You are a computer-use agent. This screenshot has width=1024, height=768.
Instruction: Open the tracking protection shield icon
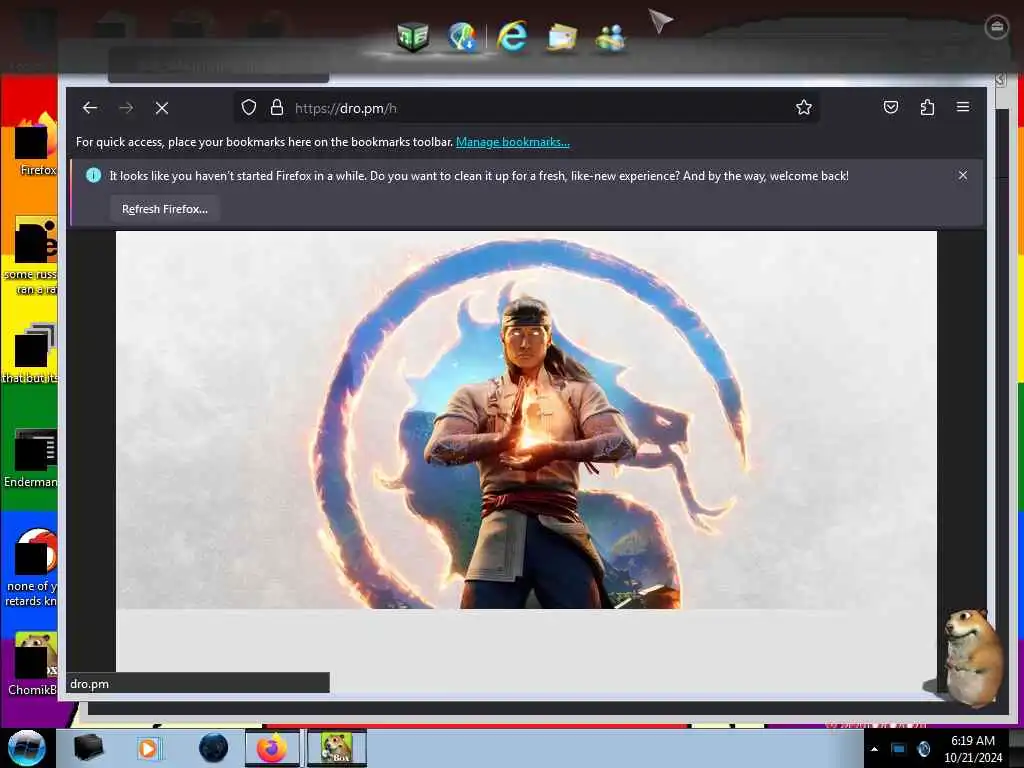249,108
